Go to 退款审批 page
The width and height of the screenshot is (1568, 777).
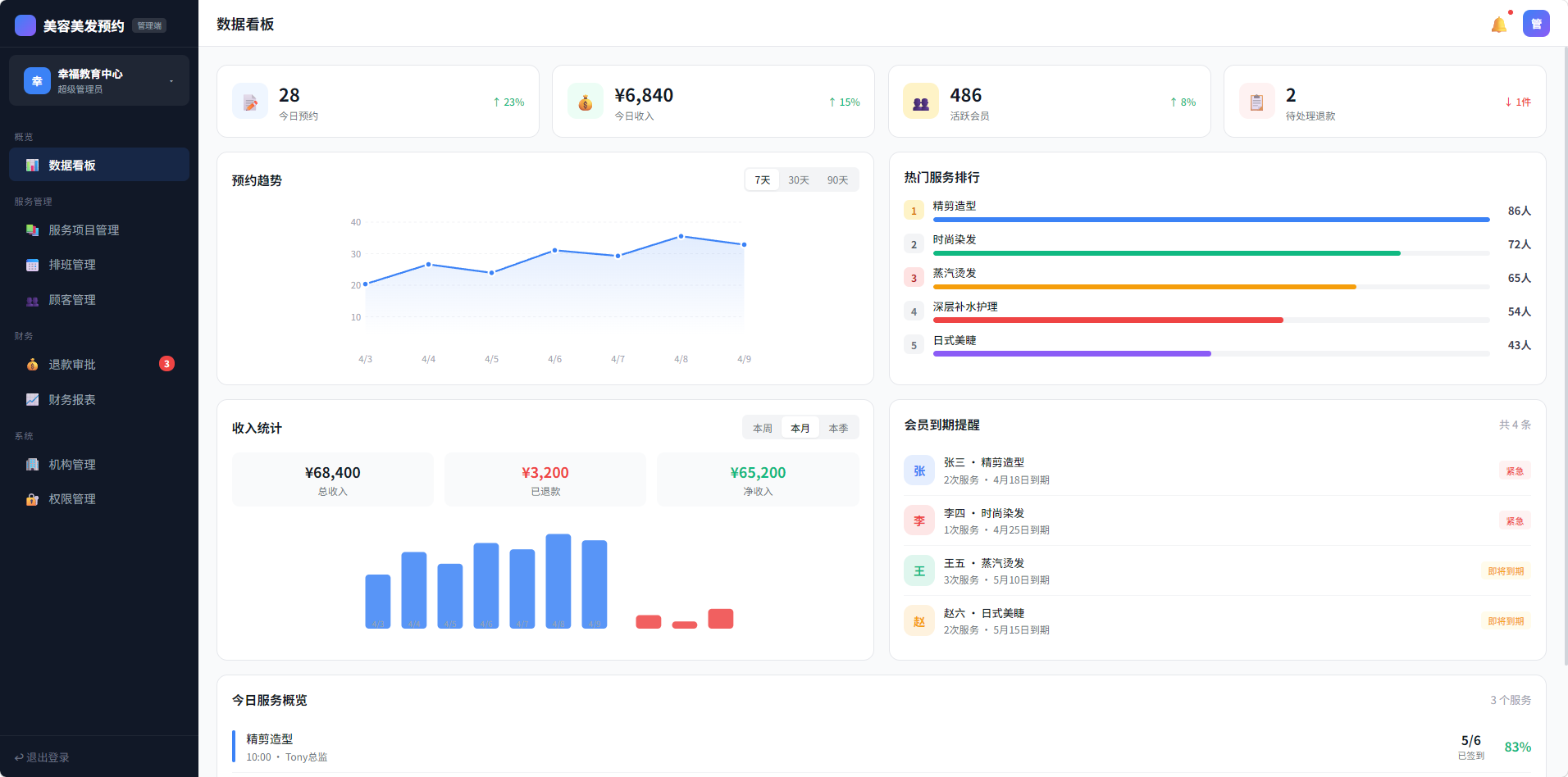[72, 365]
